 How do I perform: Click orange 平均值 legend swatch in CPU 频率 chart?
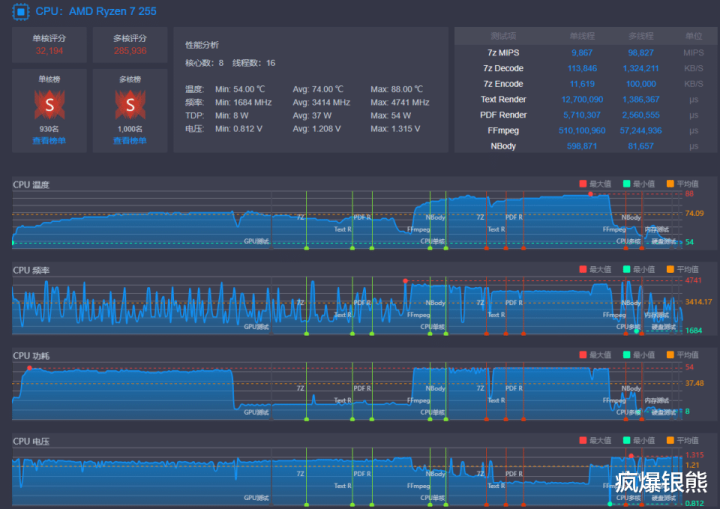click(670, 269)
